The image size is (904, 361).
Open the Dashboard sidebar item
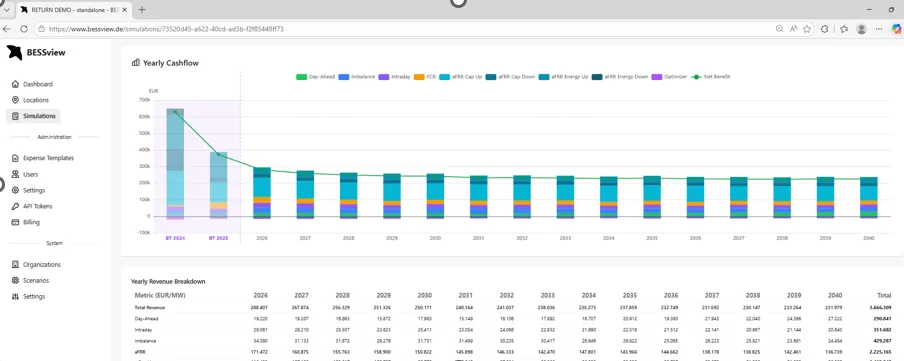[x=32, y=84]
